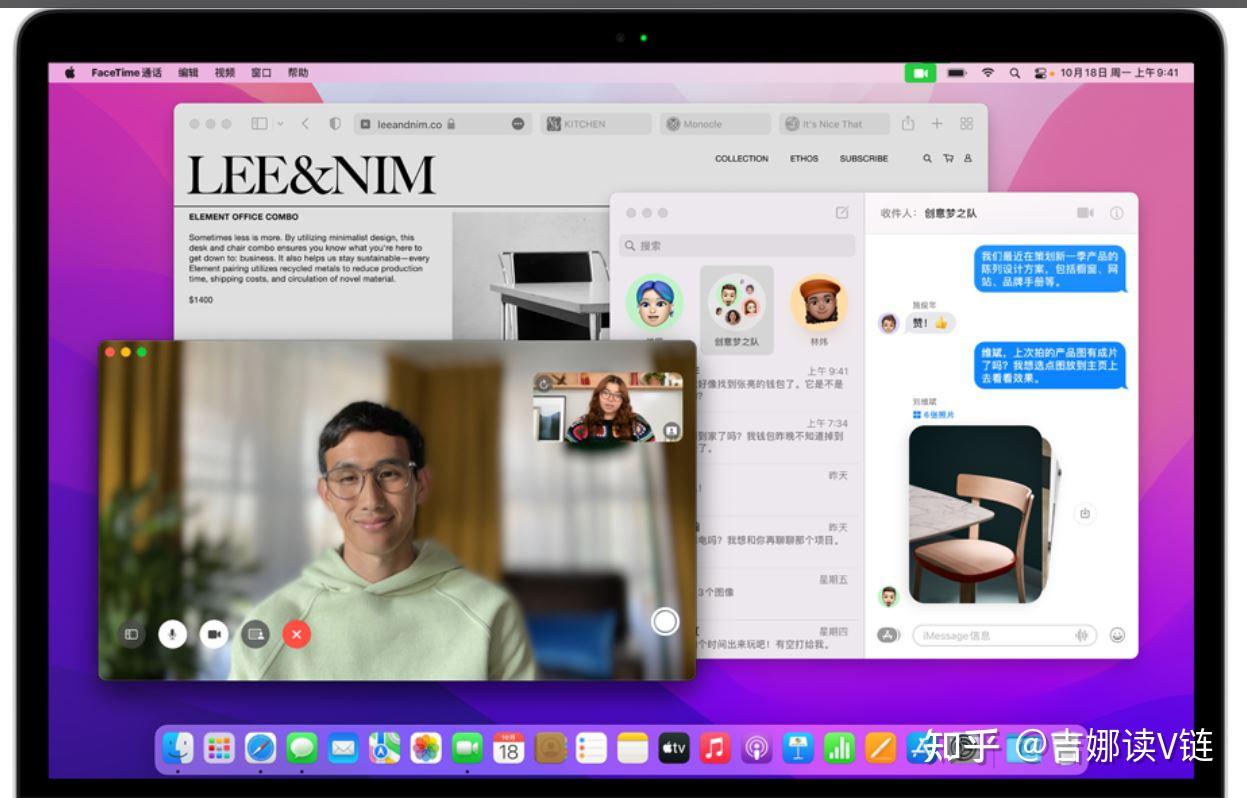Add a new Safari tab
1247x798 pixels.
tap(937, 124)
